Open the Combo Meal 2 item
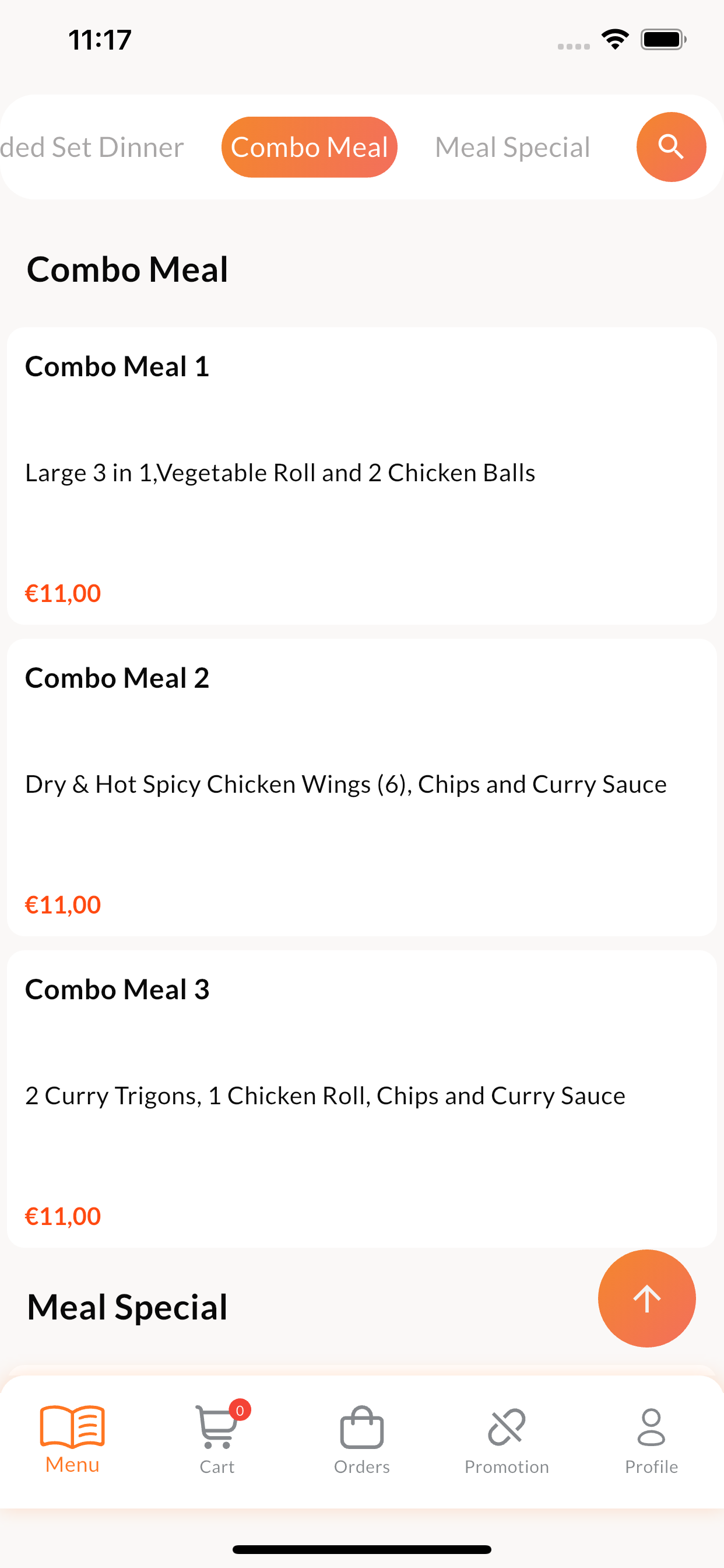The image size is (724, 1568). [x=362, y=787]
